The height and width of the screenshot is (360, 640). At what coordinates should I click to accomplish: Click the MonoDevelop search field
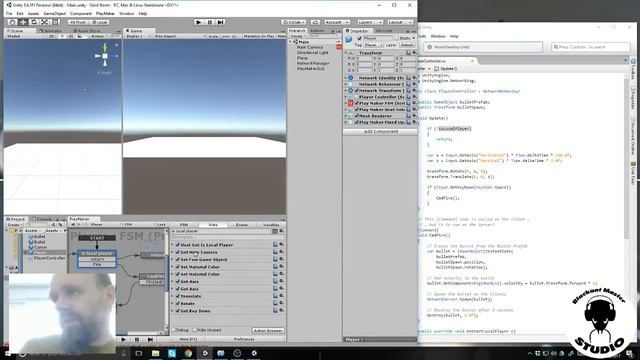pos(590,47)
